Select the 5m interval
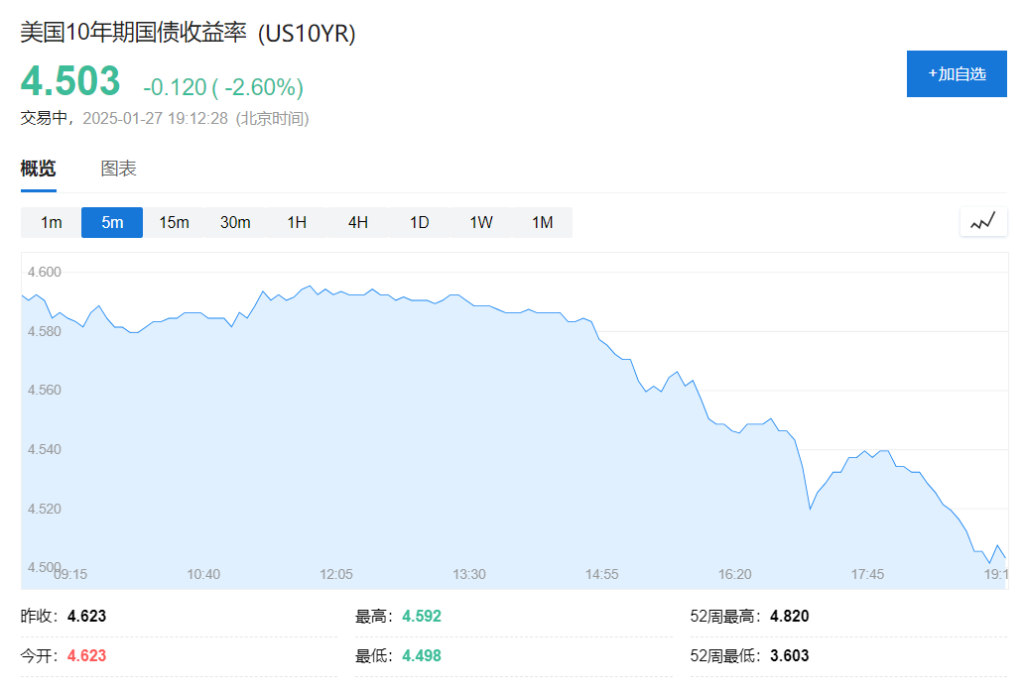The image size is (1024, 691). point(112,223)
